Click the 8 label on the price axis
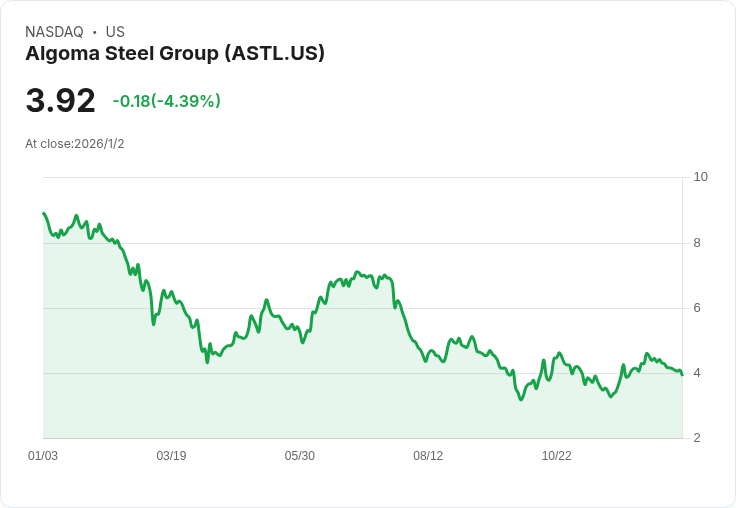736x508 pixels. [x=697, y=242]
